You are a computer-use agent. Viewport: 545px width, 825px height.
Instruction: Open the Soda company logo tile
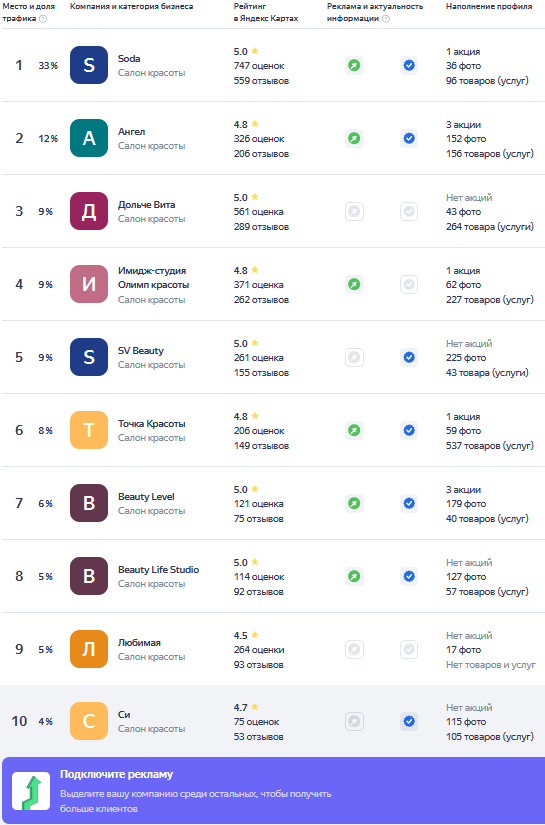tap(89, 65)
